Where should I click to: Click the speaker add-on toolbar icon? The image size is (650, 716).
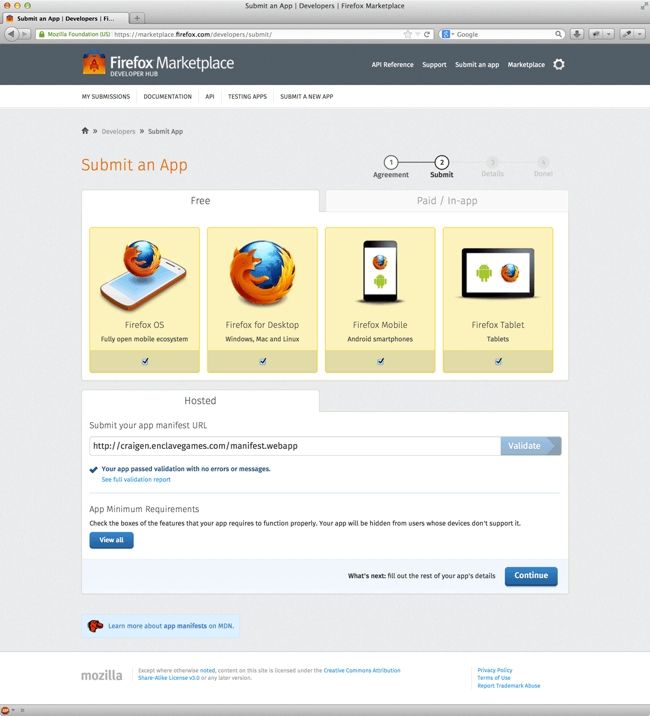[x=596, y=34]
